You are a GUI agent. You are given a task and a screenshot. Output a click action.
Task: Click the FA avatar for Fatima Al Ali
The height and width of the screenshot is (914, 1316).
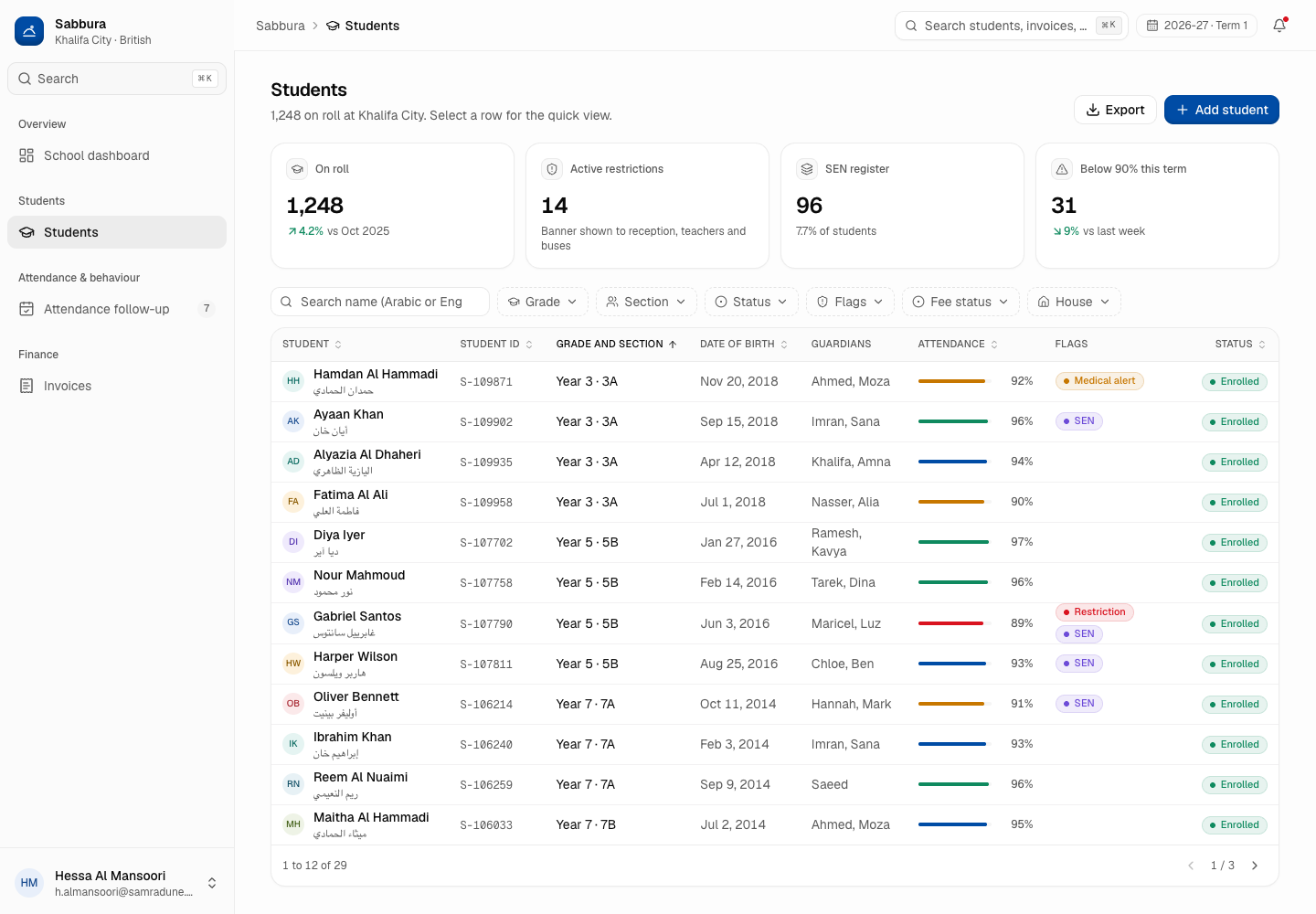pos(293,502)
